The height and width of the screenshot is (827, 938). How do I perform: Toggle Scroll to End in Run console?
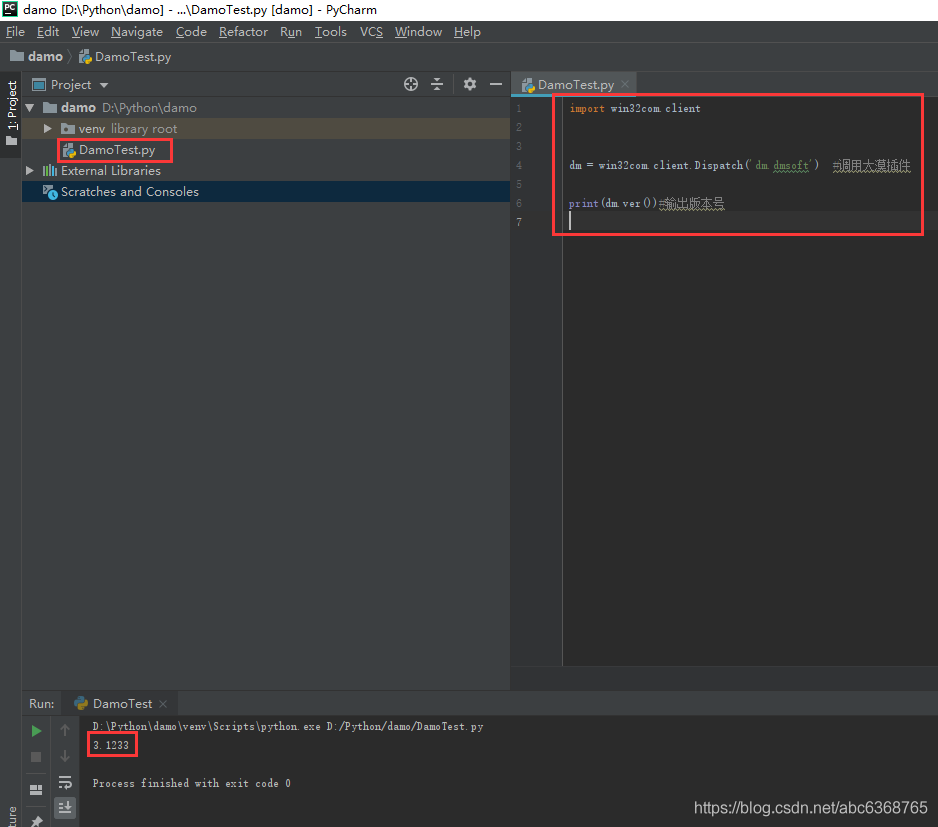click(65, 807)
